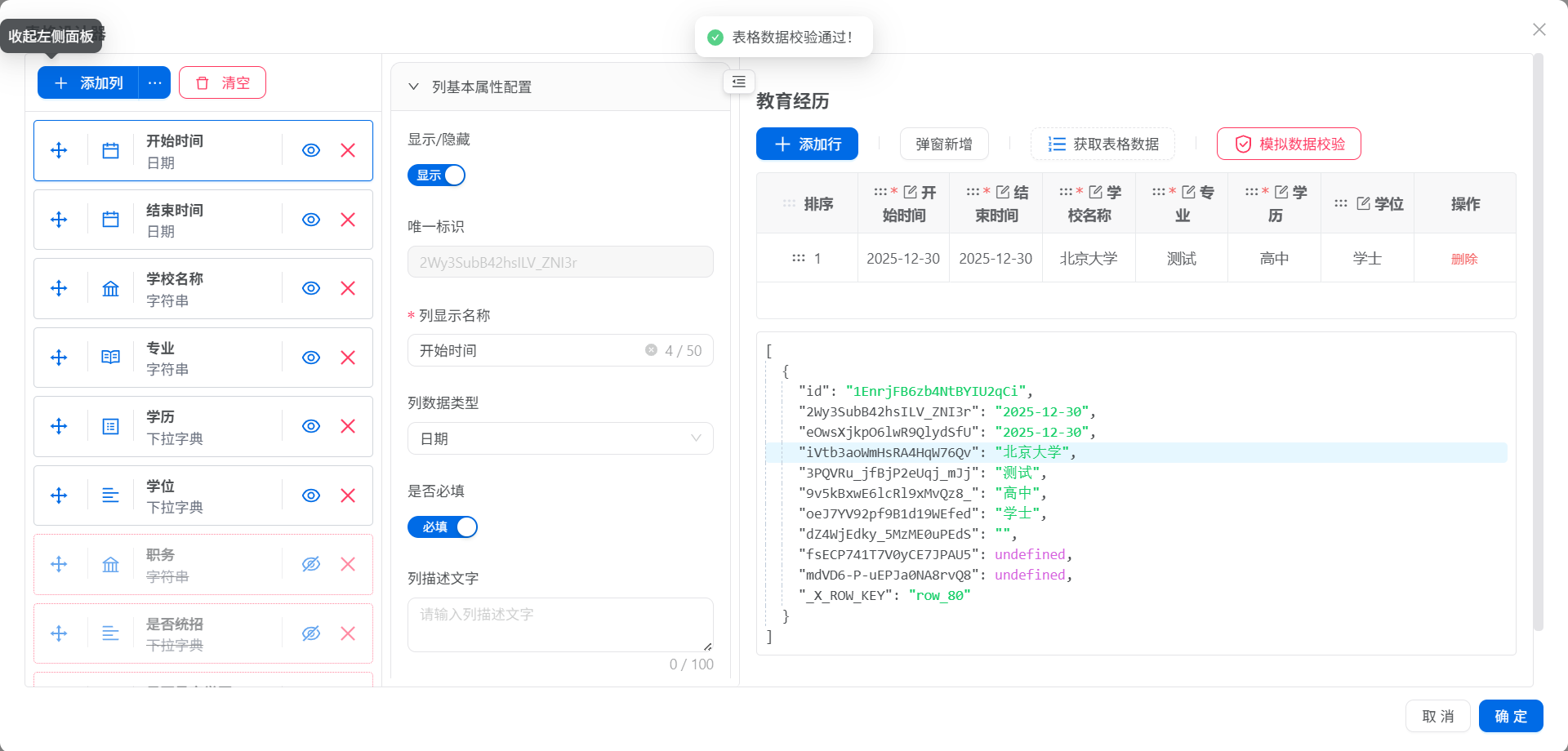
Task: Toggle the 必填 required switch
Action: pos(442,527)
